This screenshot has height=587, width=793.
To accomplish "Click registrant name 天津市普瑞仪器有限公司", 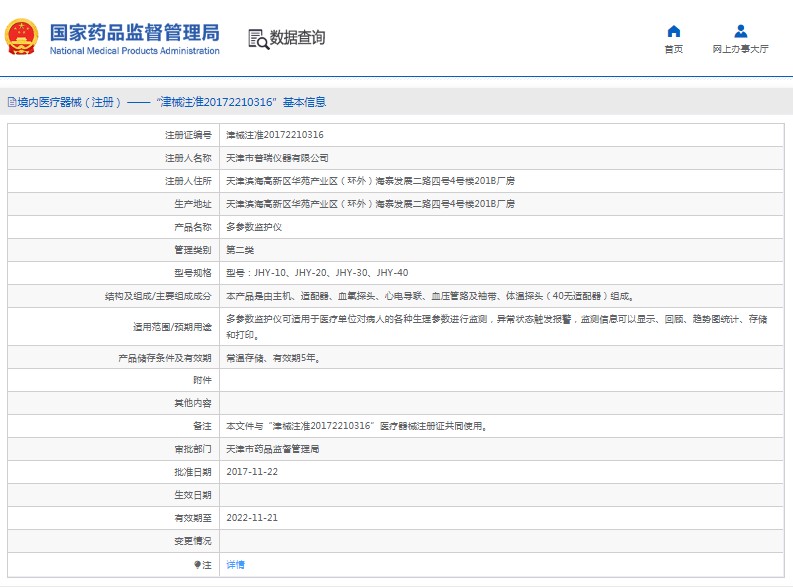I will click(277, 158).
